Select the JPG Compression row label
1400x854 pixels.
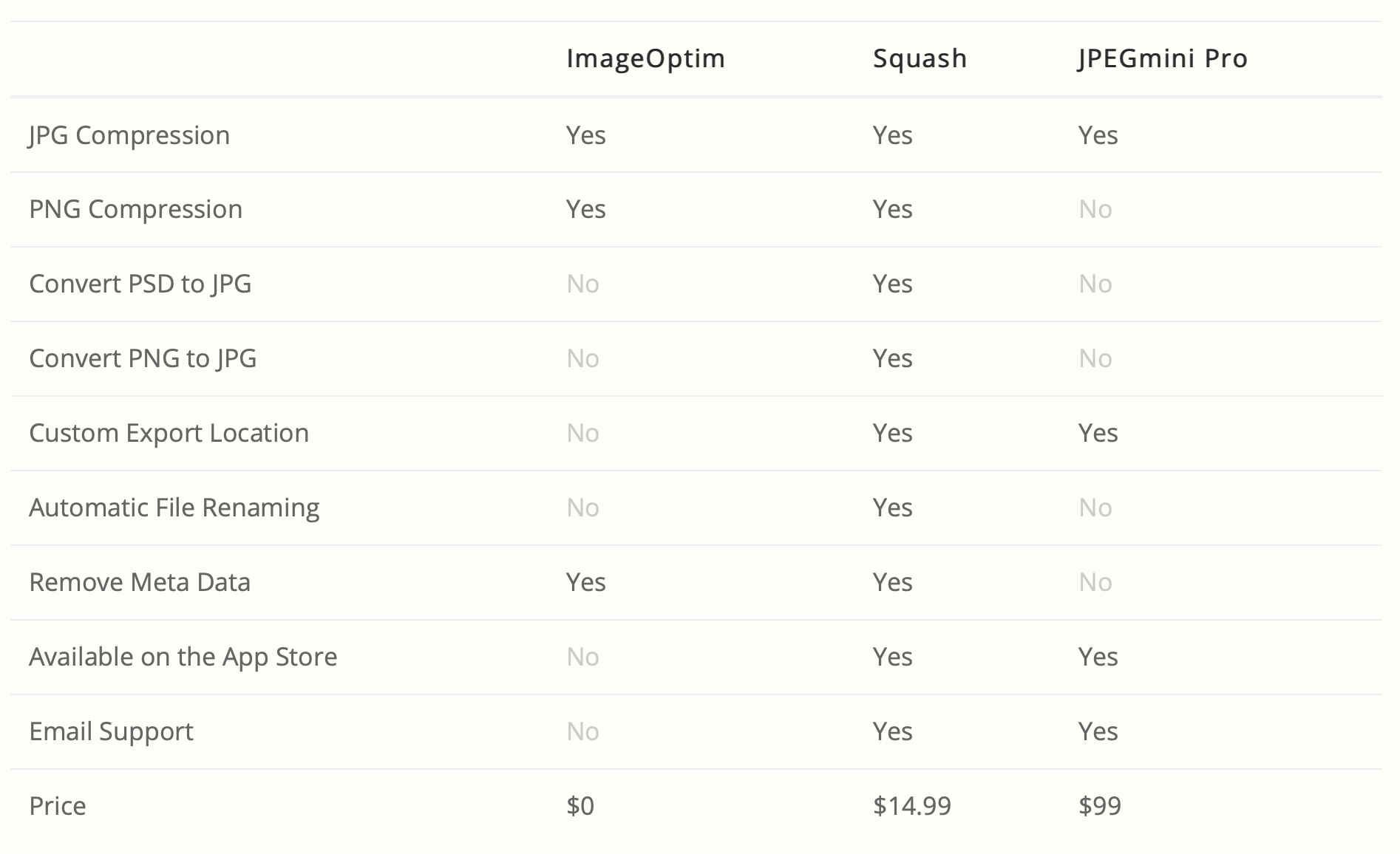(x=129, y=136)
